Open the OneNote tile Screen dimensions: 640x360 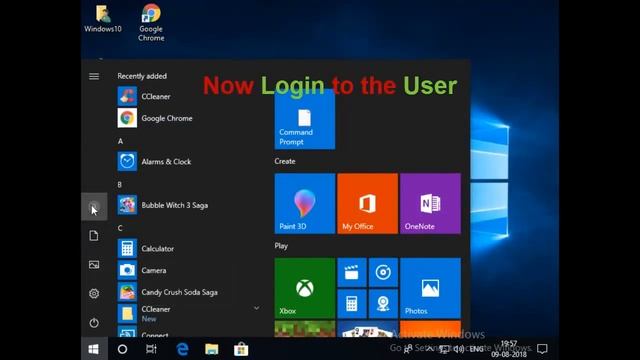point(430,203)
